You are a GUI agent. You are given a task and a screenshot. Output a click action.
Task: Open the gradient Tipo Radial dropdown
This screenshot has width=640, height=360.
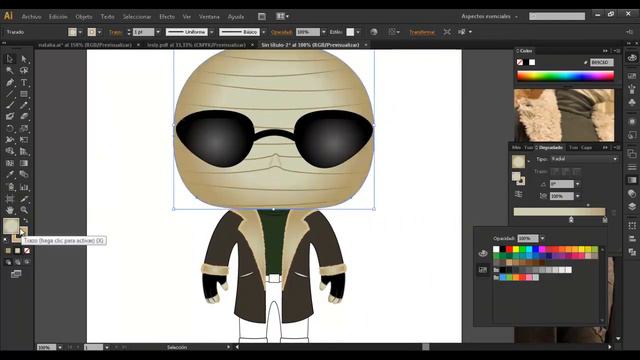tap(584, 159)
